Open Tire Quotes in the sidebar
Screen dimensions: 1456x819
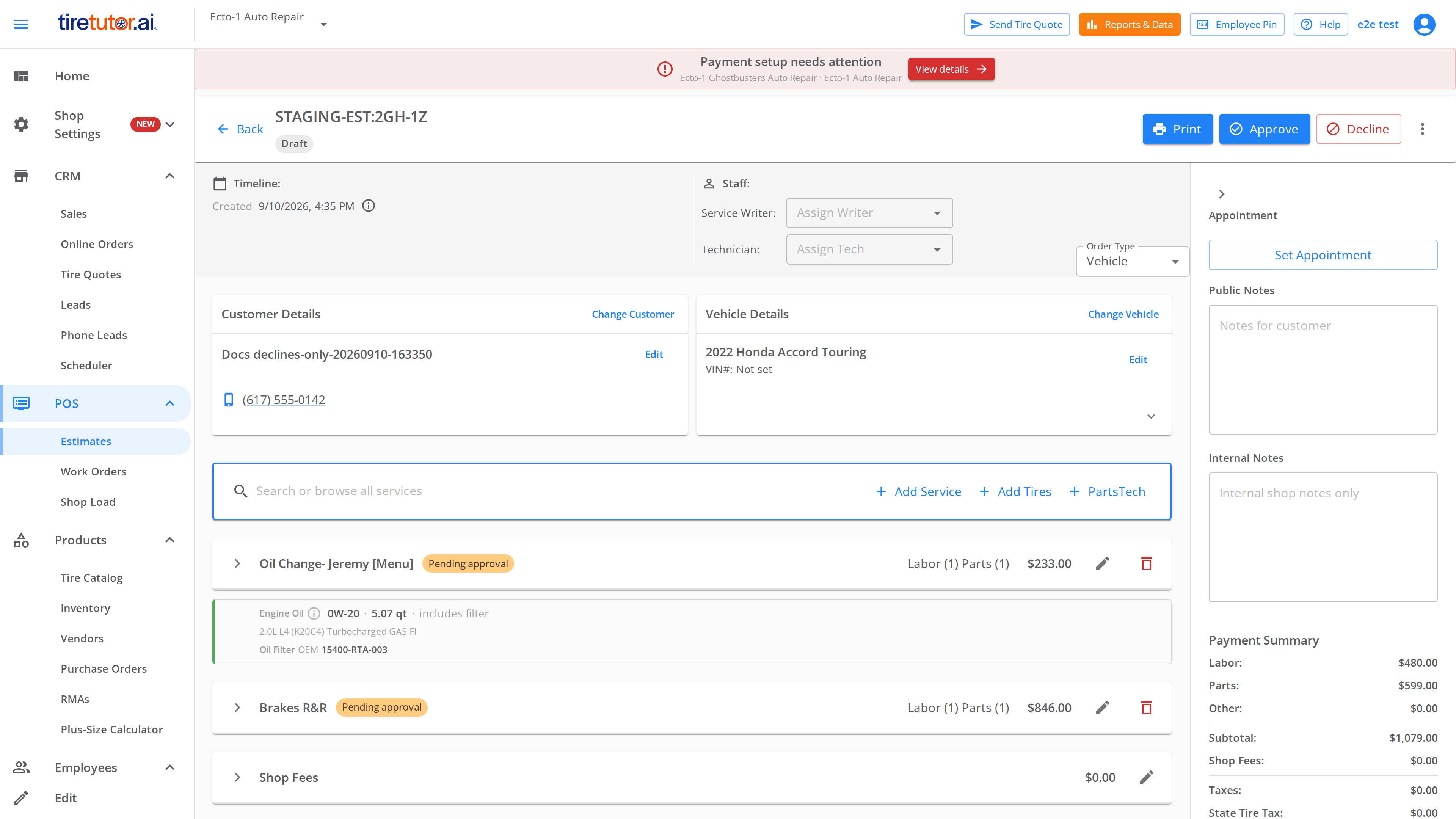(91, 274)
